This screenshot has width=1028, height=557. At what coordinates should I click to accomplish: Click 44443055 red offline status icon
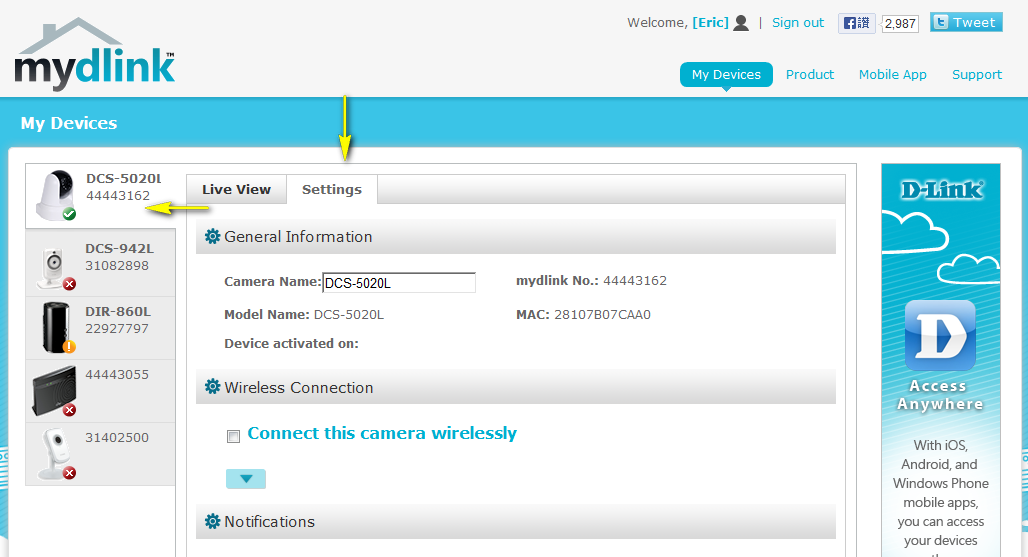coord(69,410)
